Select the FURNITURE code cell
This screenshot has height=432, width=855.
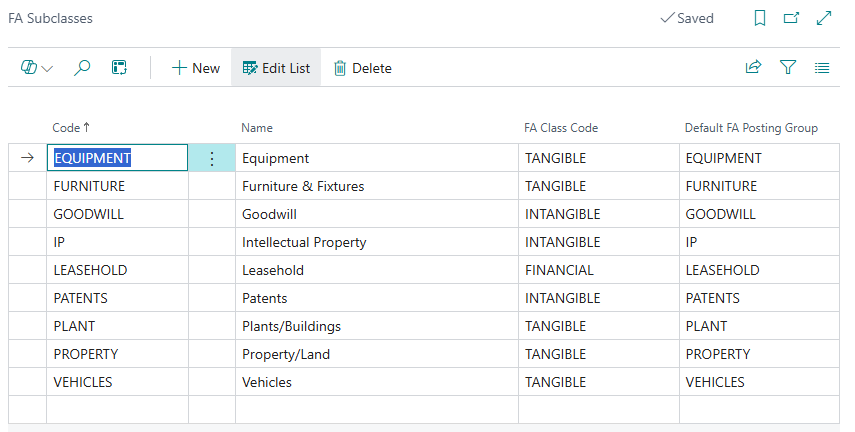[117, 186]
